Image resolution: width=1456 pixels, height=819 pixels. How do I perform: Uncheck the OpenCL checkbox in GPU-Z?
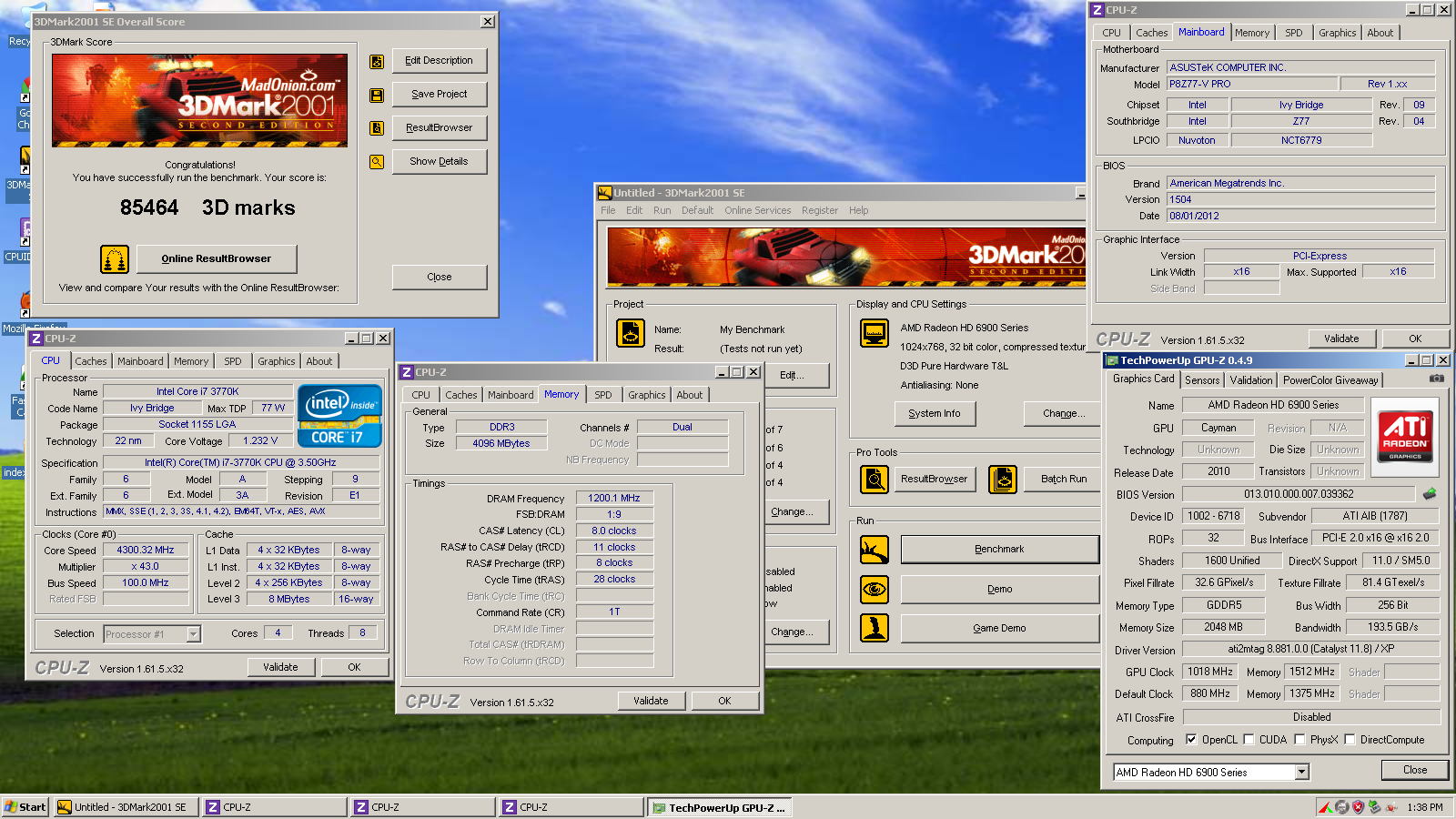(1191, 740)
